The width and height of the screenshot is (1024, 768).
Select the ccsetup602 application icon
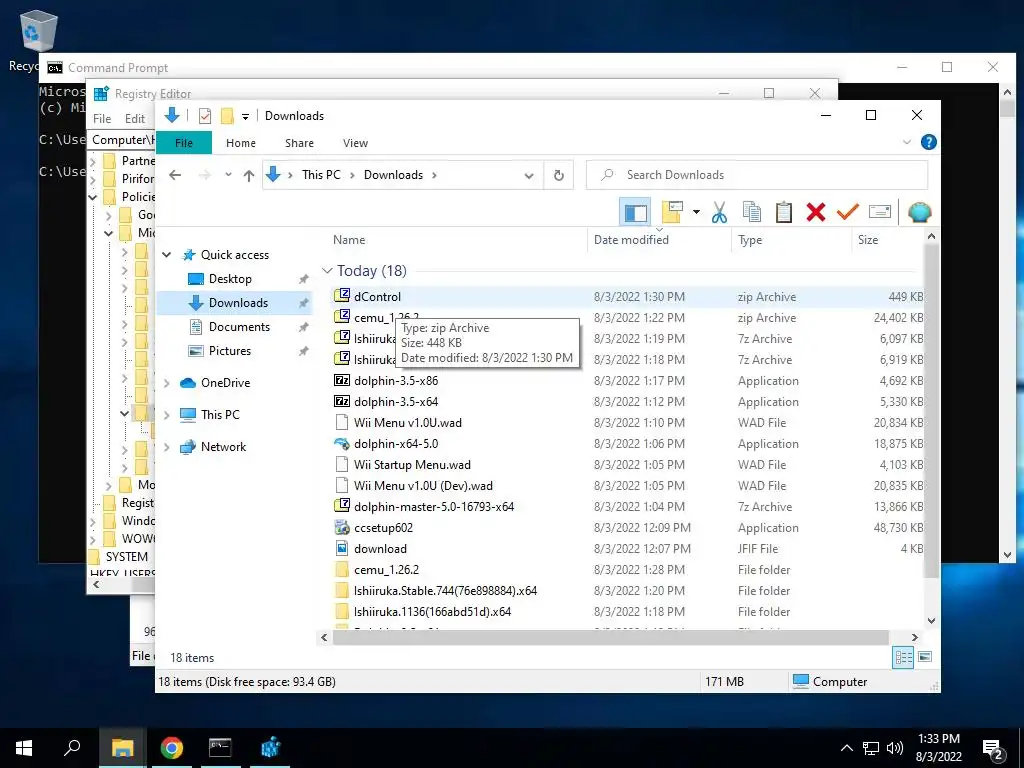click(x=342, y=528)
